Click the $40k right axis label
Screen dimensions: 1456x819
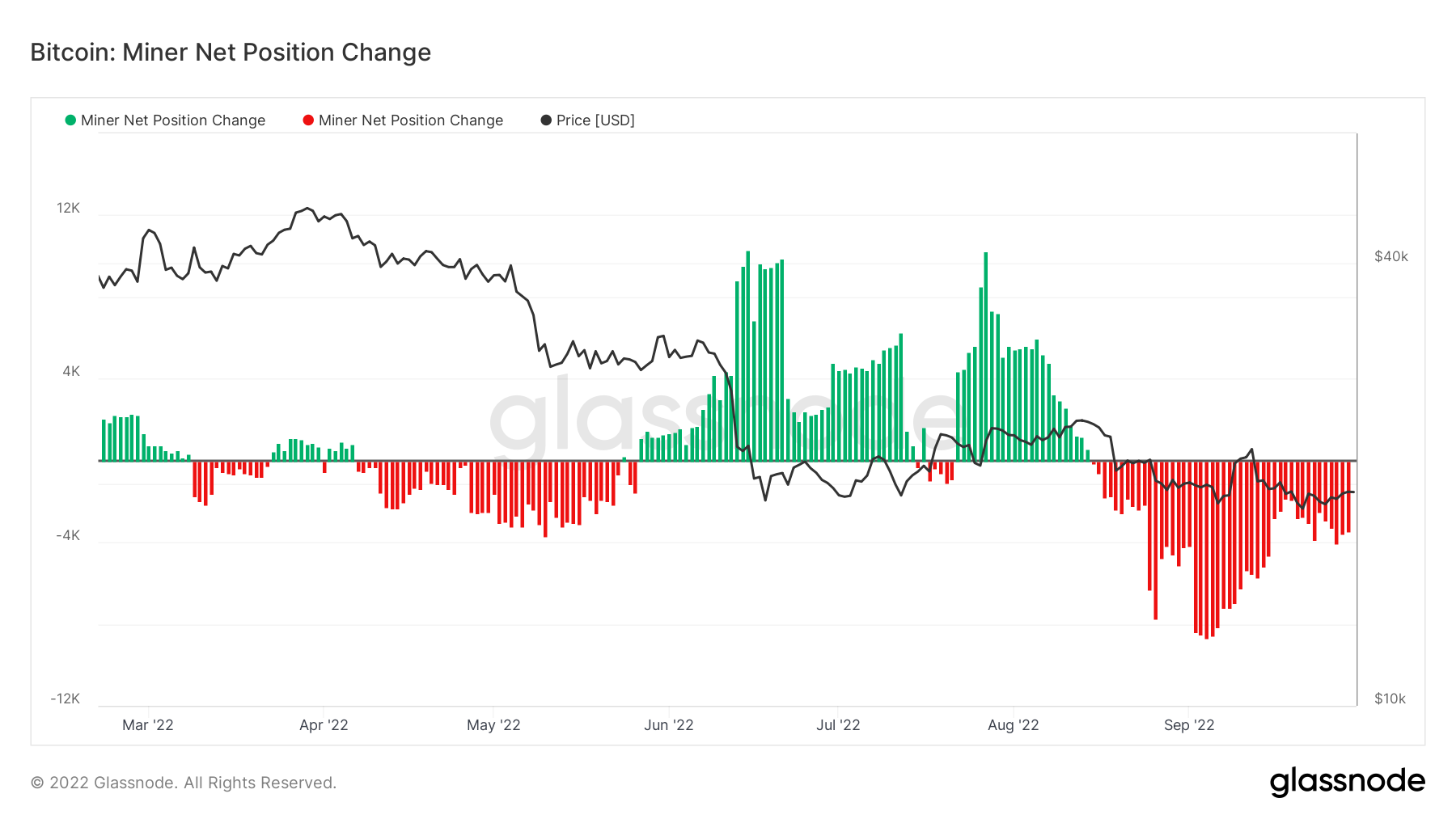1391,257
